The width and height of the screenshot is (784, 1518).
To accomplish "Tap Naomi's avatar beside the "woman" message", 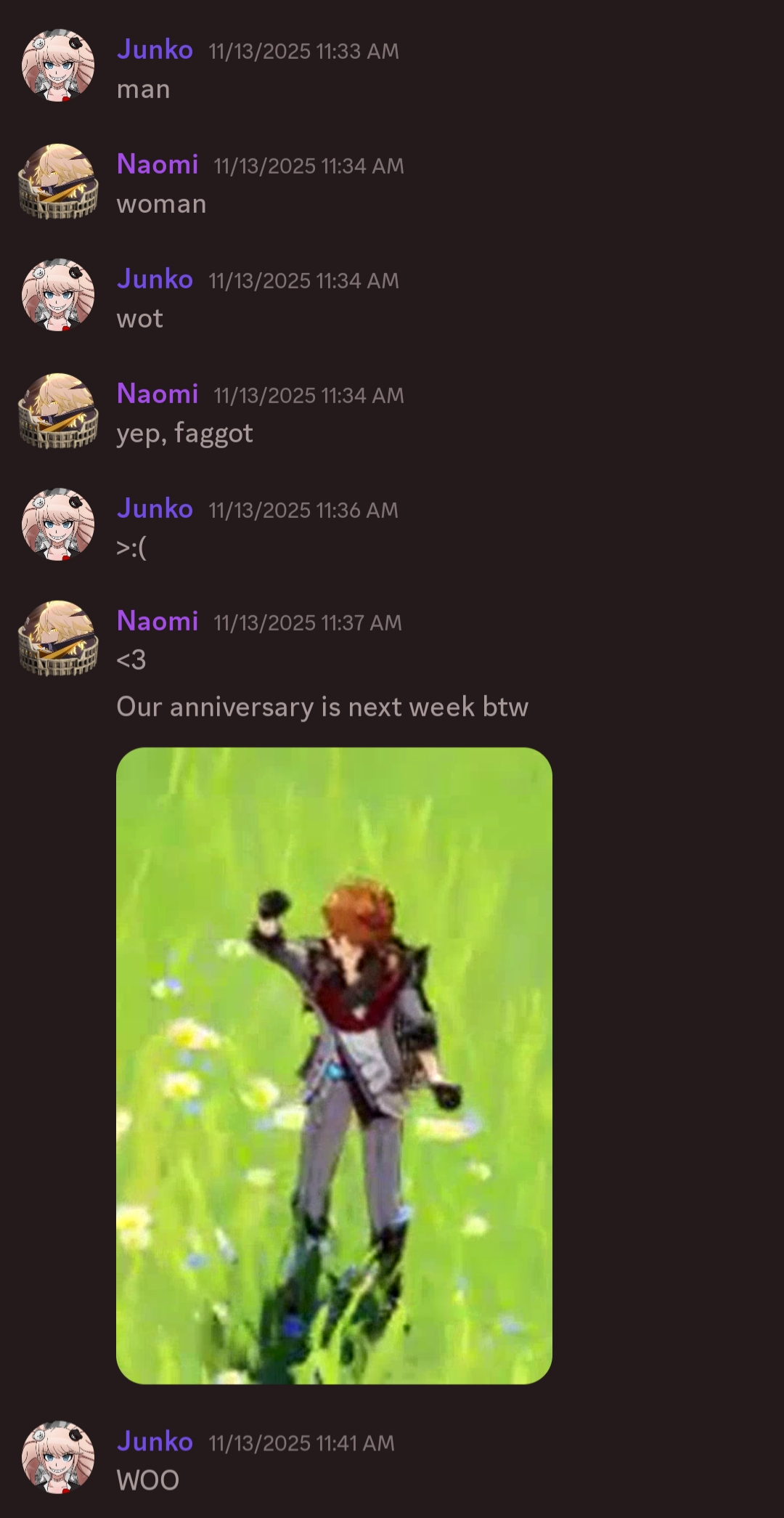I will click(x=58, y=180).
